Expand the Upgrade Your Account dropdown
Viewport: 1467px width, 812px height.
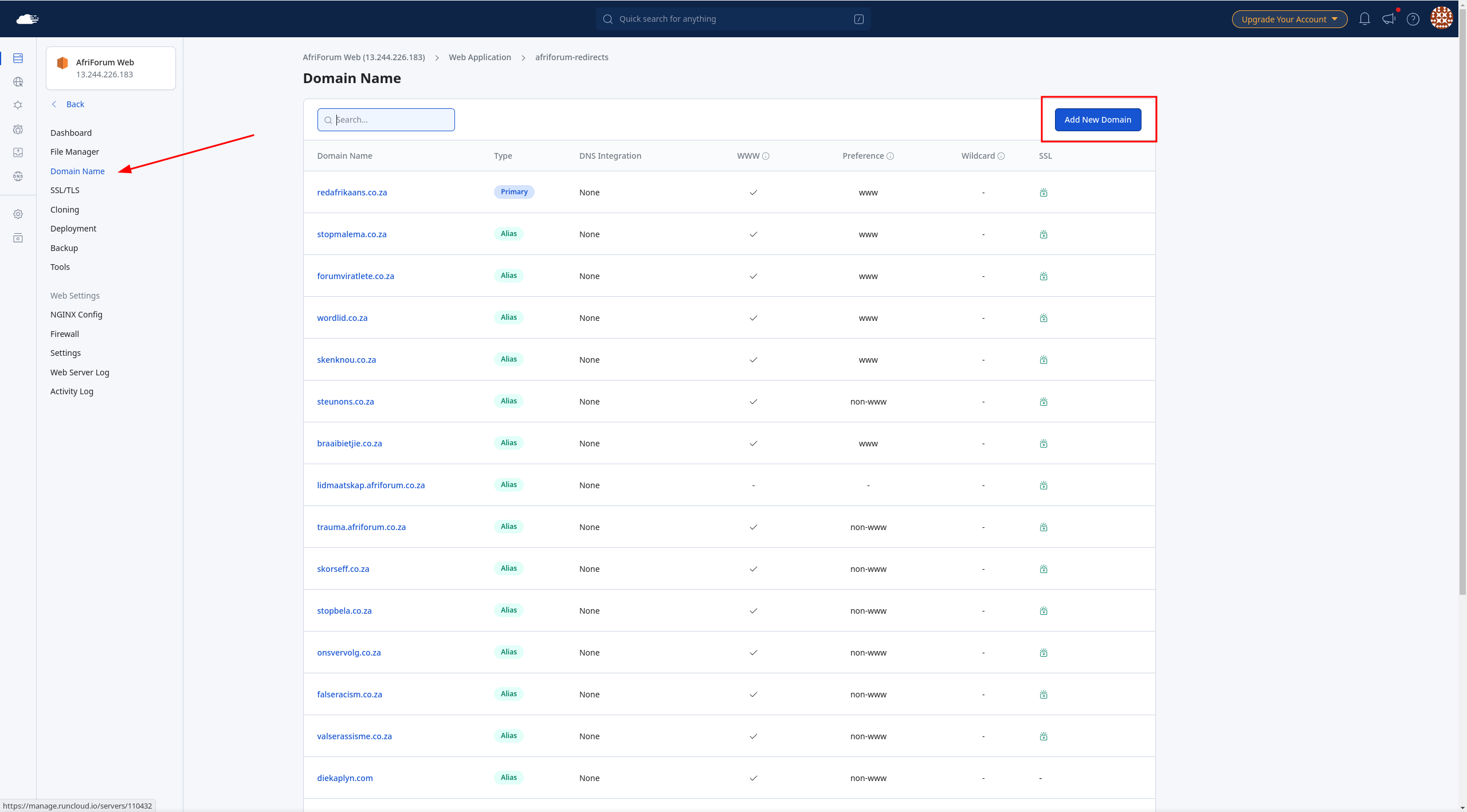(x=1289, y=19)
